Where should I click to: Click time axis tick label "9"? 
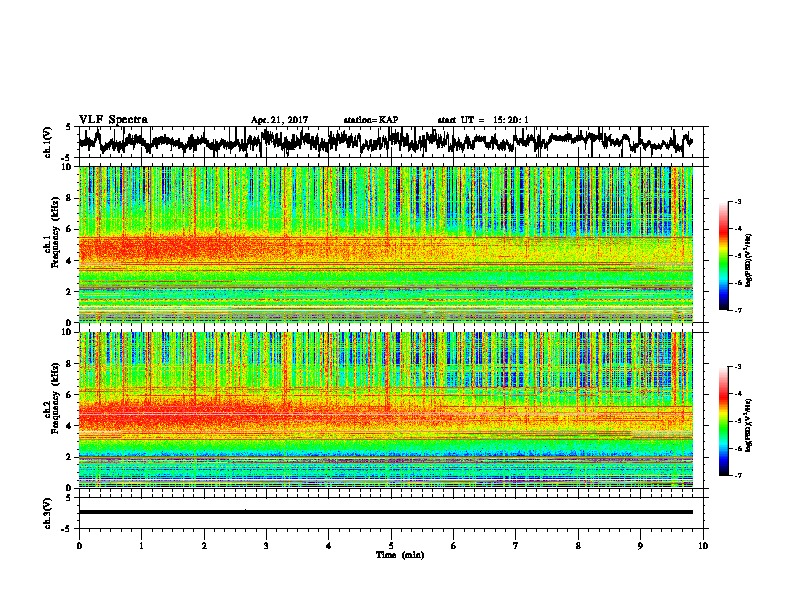(x=640, y=546)
